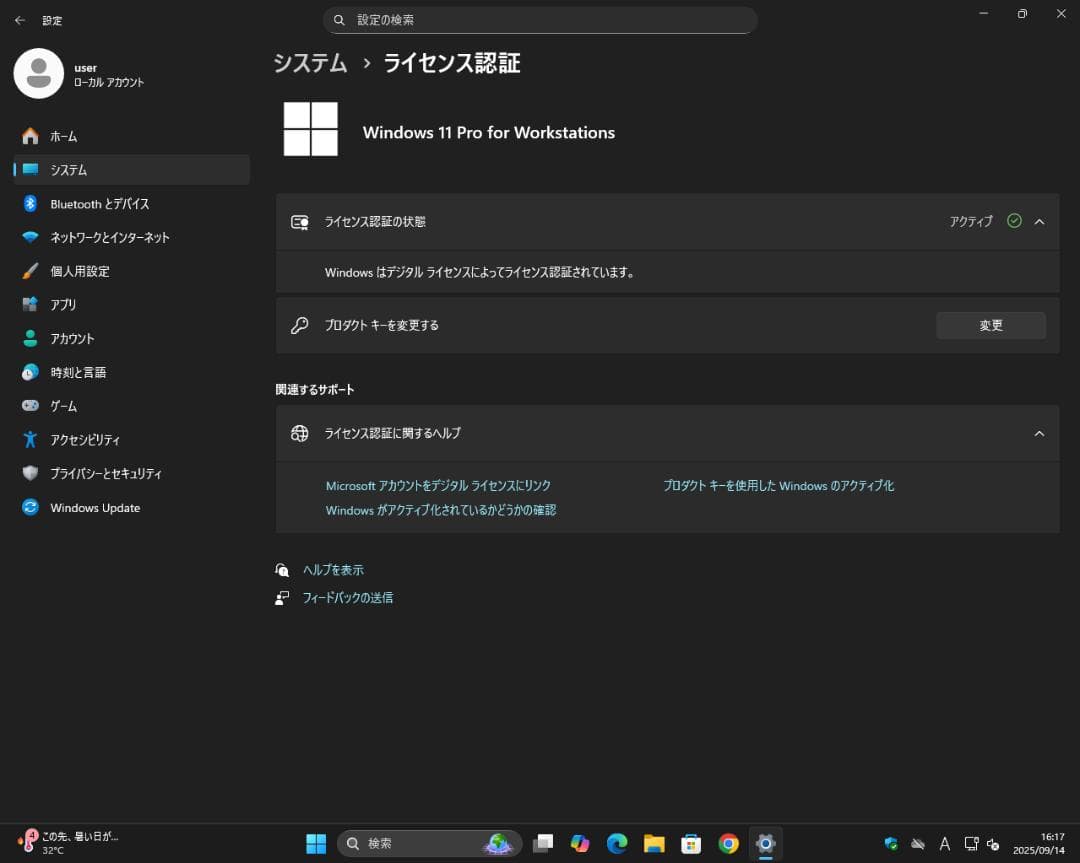
Task: Open プロダクト キーを使用した Windows のアクティブ化 link
Action: click(778, 486)
